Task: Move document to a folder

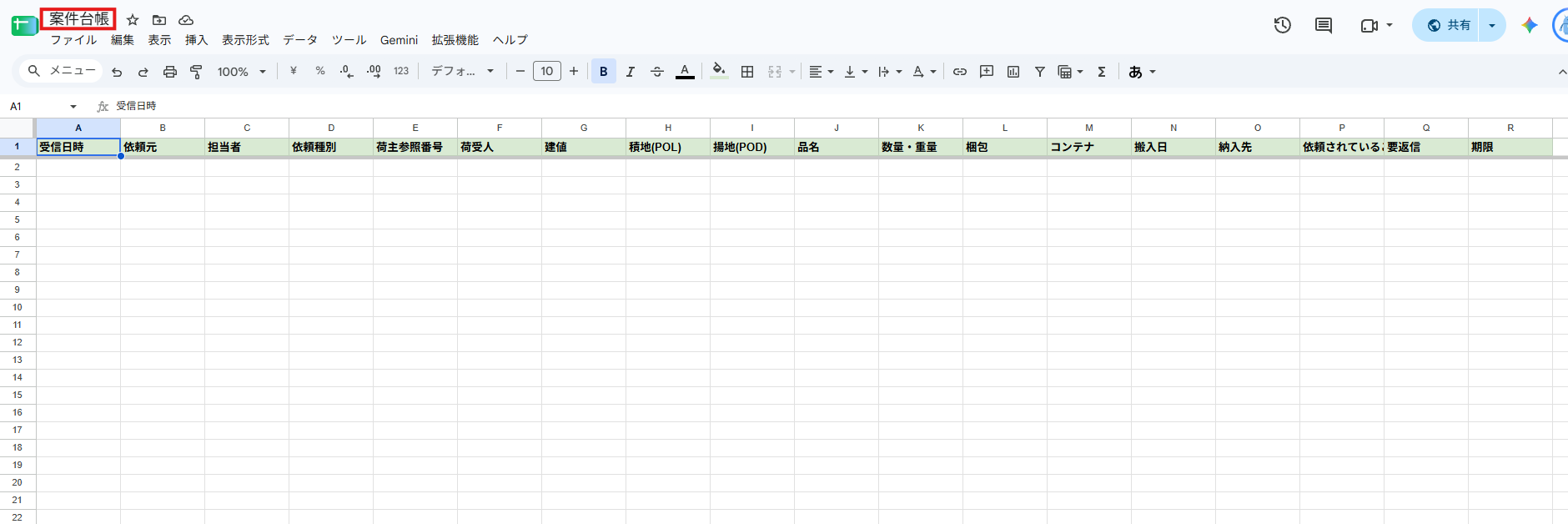Action: 159,20
